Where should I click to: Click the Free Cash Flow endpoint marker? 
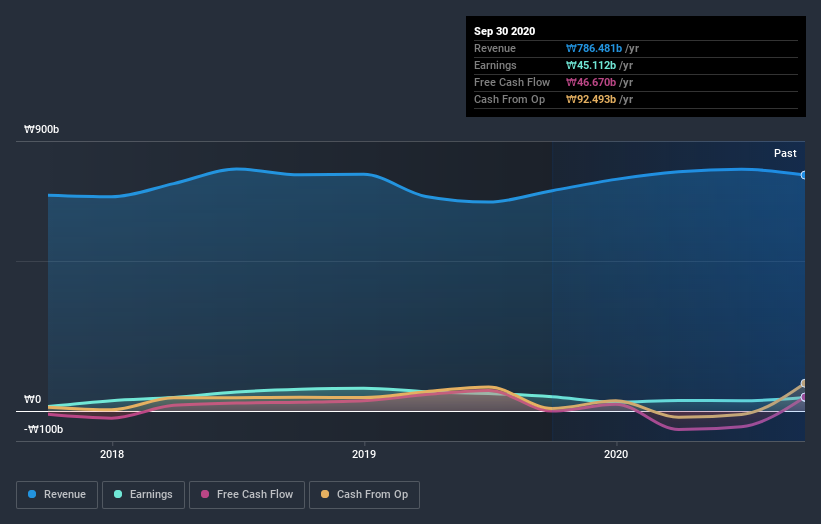803,397
